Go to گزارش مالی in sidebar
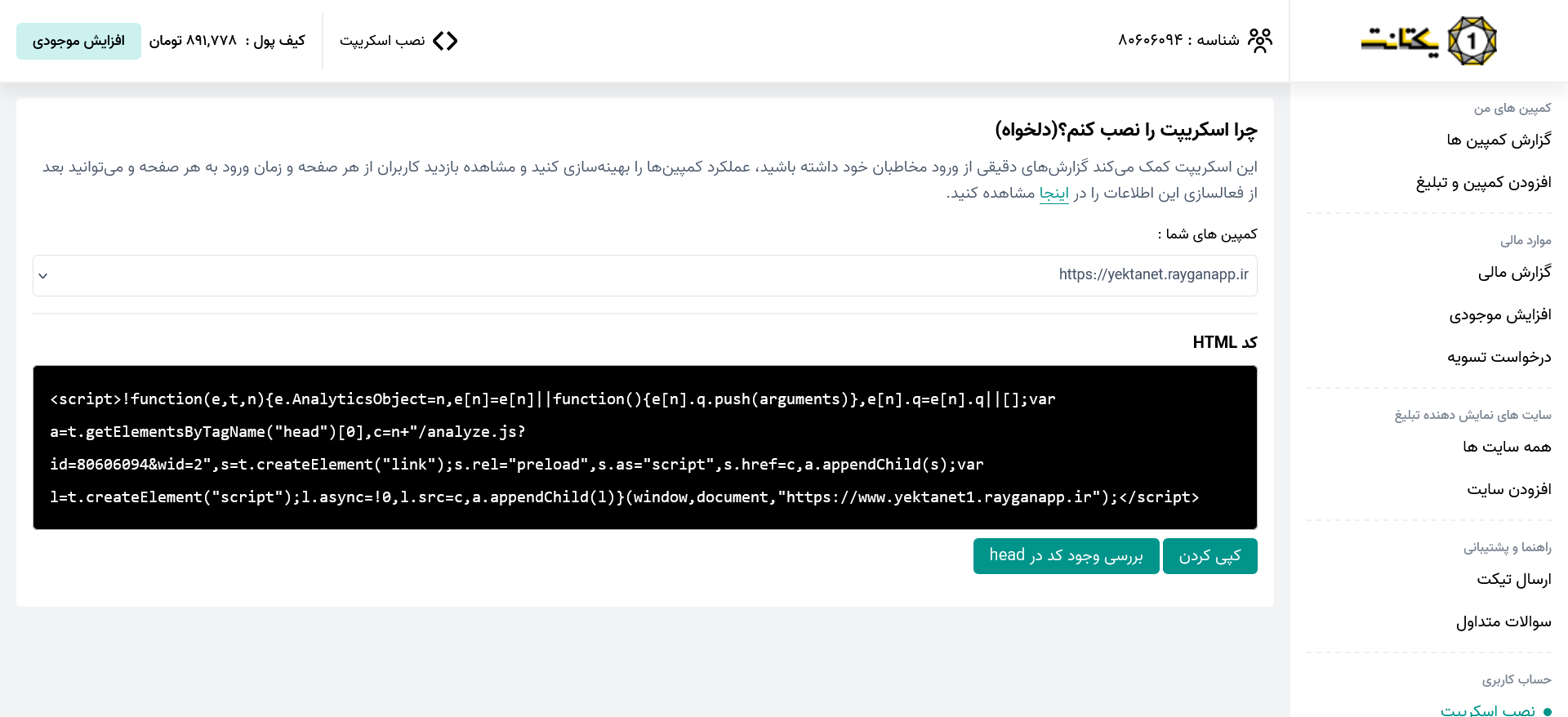This screenshot has height=717, width=1568. pyautogui.click(x=1514, y=272)
